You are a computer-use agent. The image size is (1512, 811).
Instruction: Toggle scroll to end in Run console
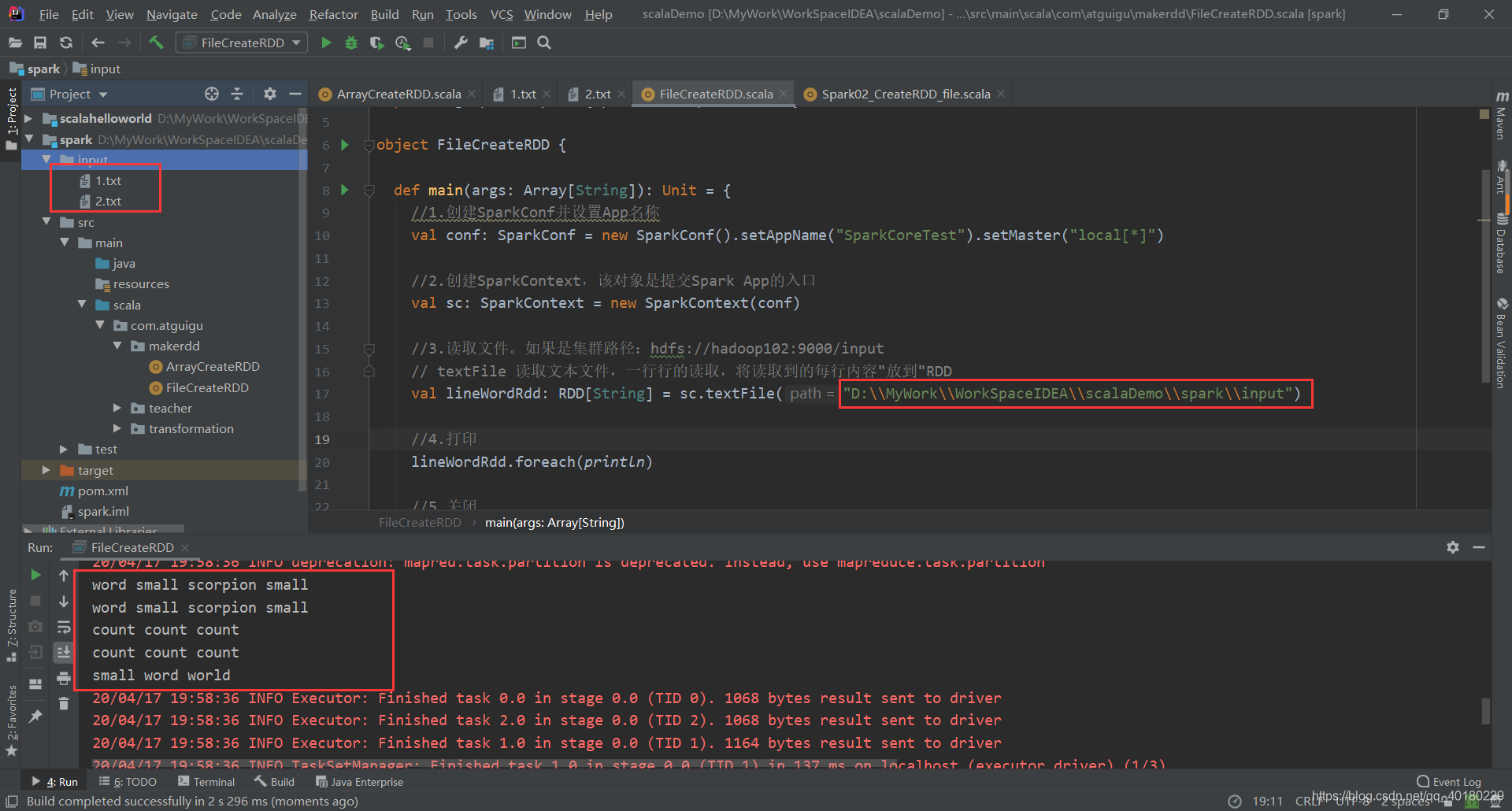click(64, 652)
